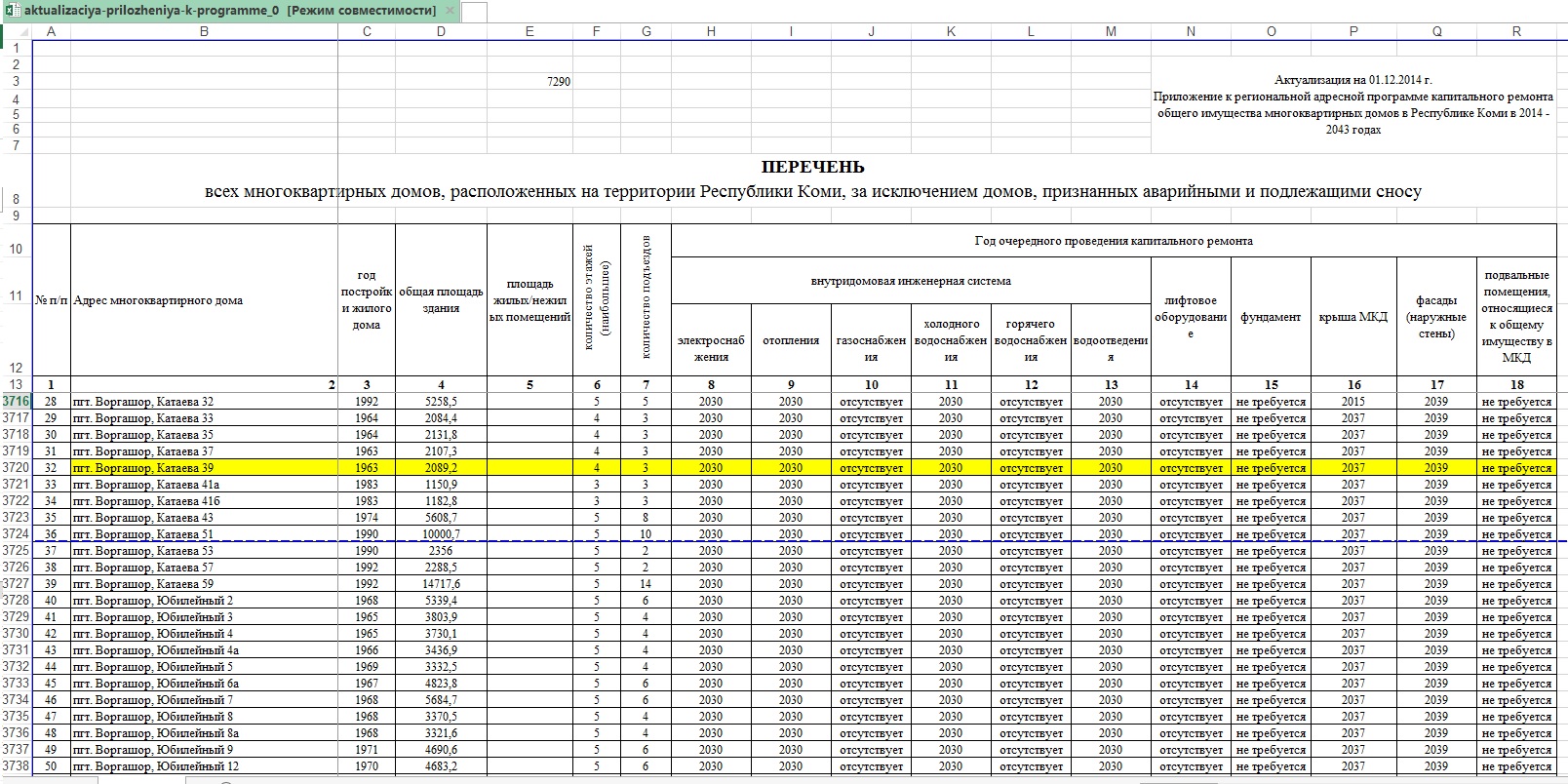1568x784 pixels.
Task: Select row header 13
Action: (16, 385)
